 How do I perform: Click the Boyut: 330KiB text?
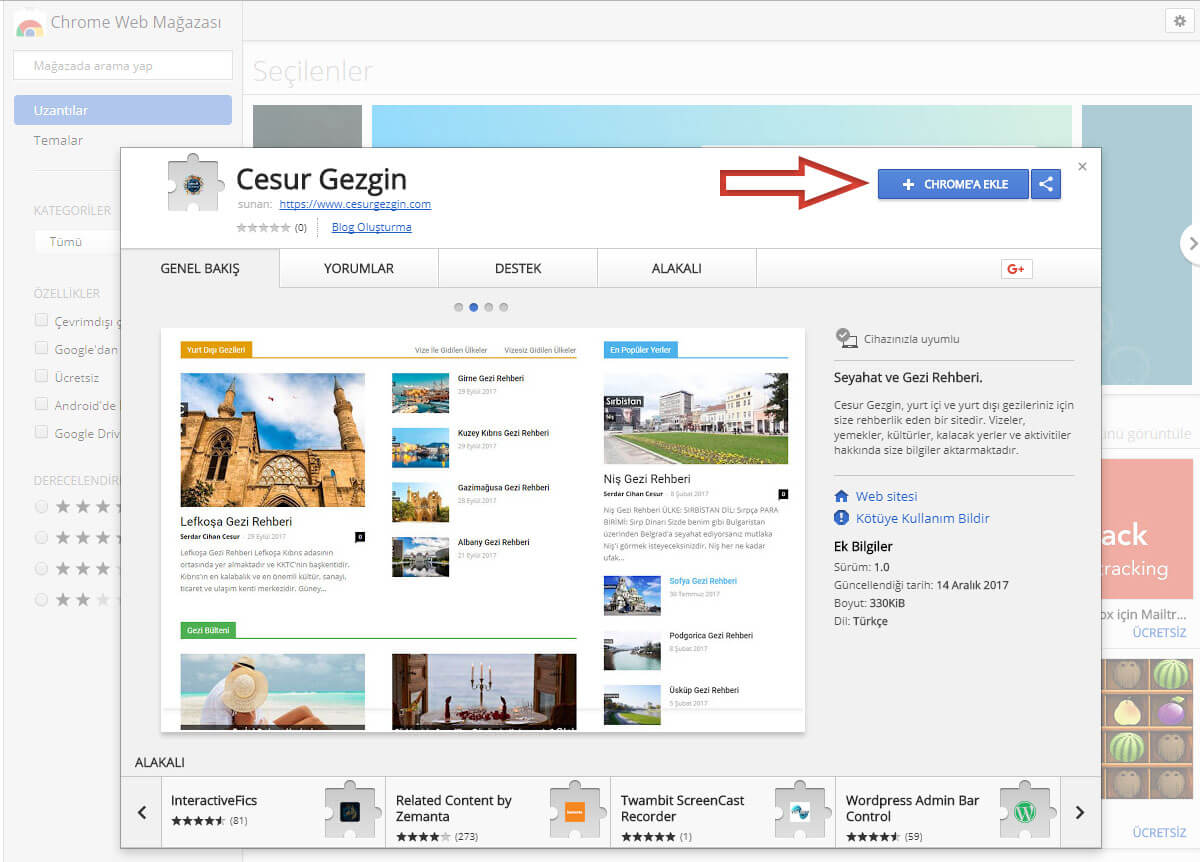point(870,603)
